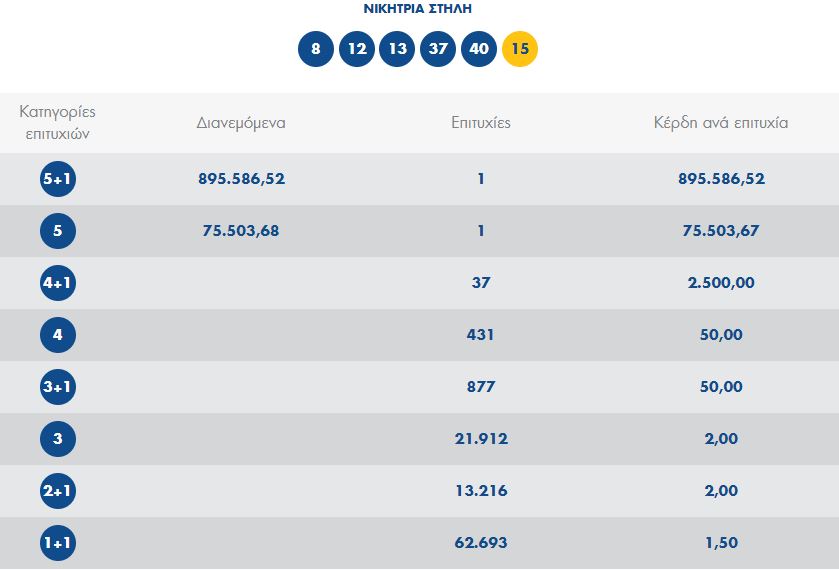
Task: Click the Κατηγορίες επιτυχιών column header
Action: coord(58,122)
